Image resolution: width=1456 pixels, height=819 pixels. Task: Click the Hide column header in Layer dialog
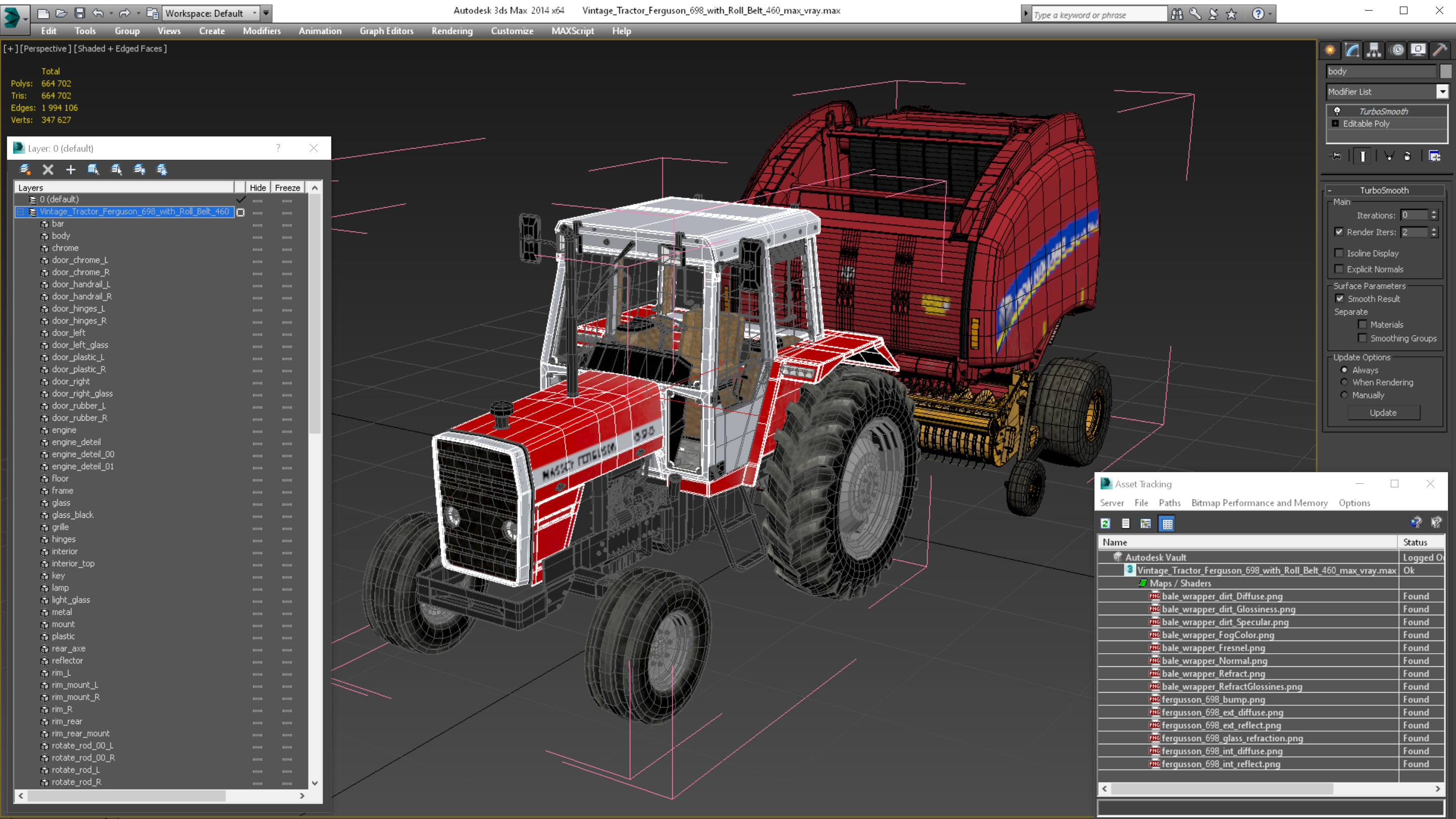click(258, 188)
